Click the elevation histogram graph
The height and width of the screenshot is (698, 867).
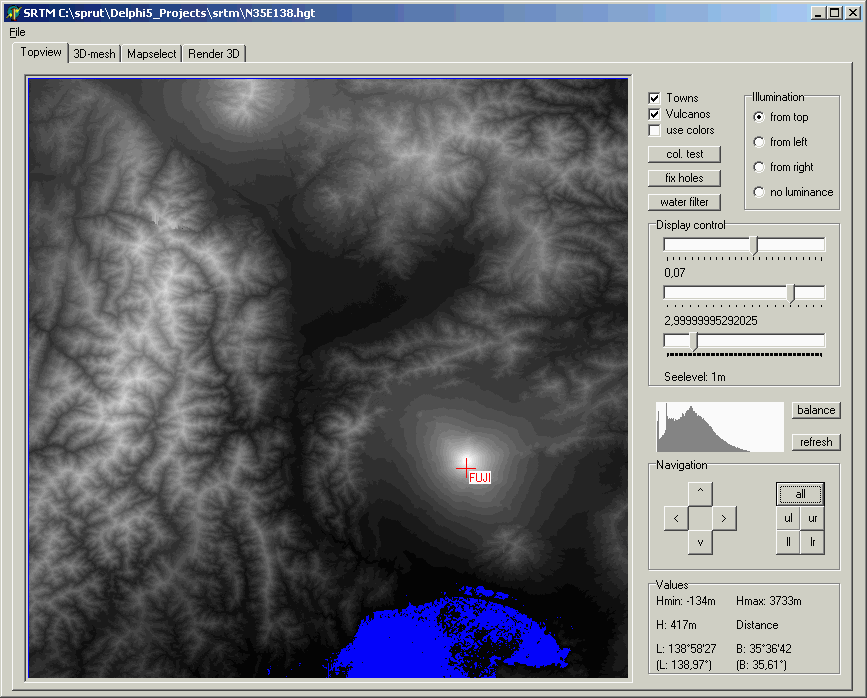click(x=719, y=427)
